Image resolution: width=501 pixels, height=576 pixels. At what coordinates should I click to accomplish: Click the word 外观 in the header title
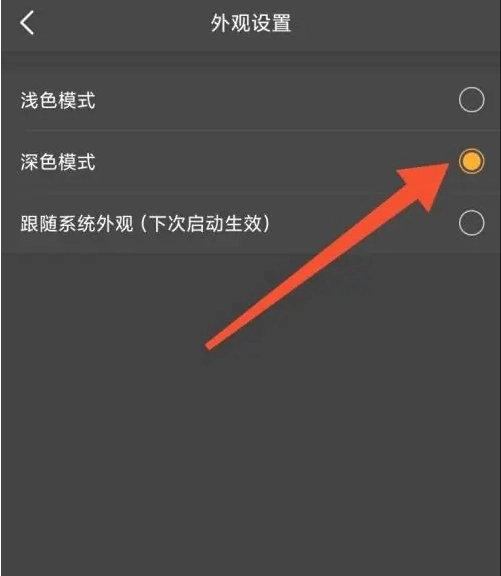click(x=231, y=23)
